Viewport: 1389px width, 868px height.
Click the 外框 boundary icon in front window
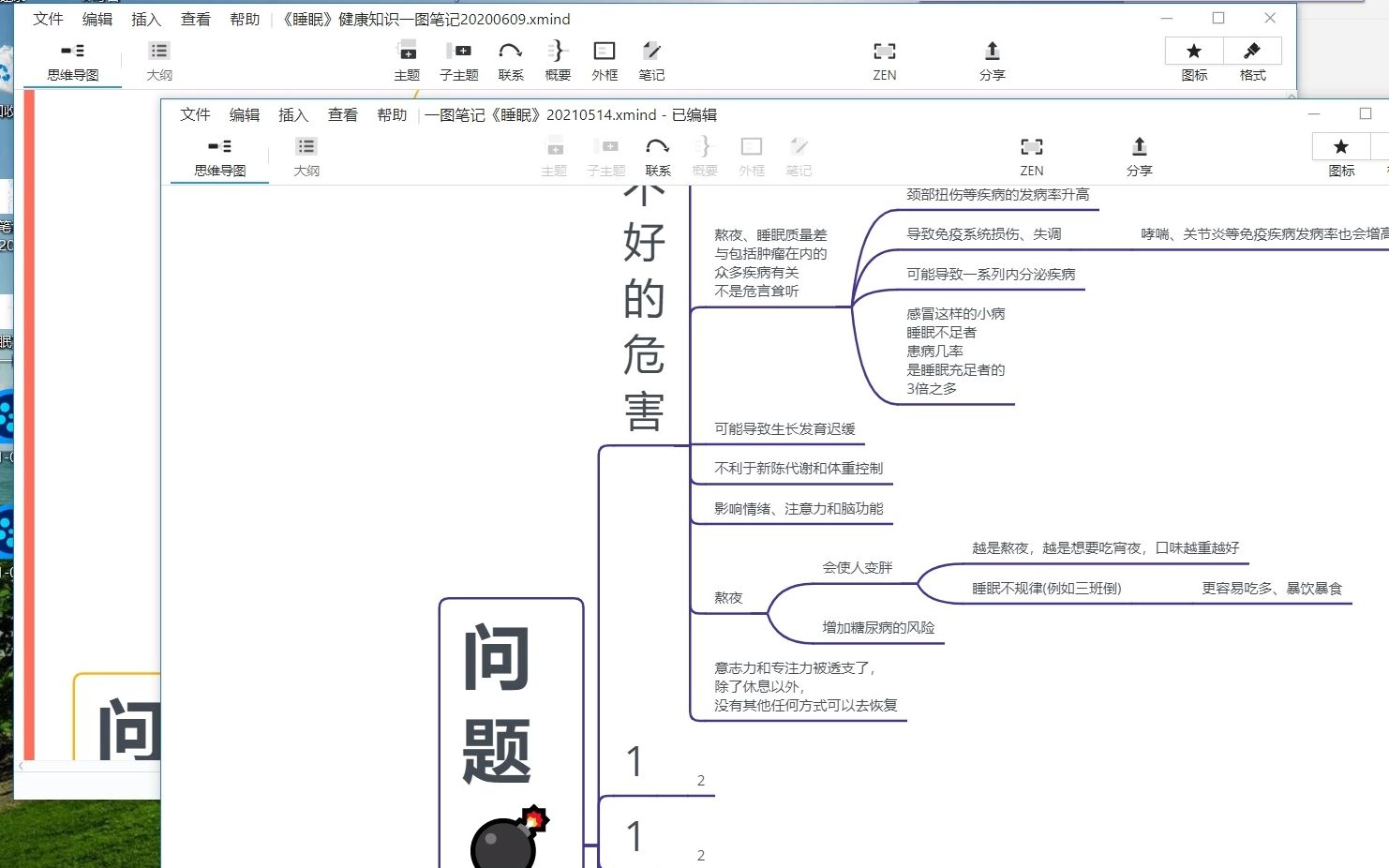tap(752, 157)
